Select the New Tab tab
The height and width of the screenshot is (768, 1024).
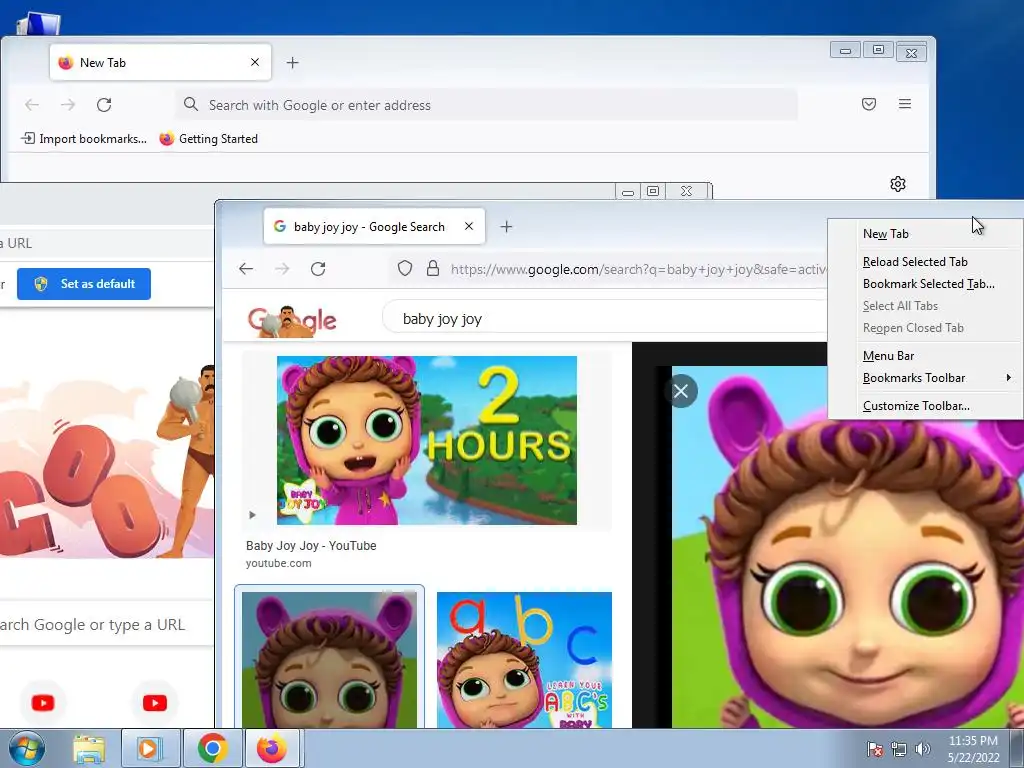(160, 63)
